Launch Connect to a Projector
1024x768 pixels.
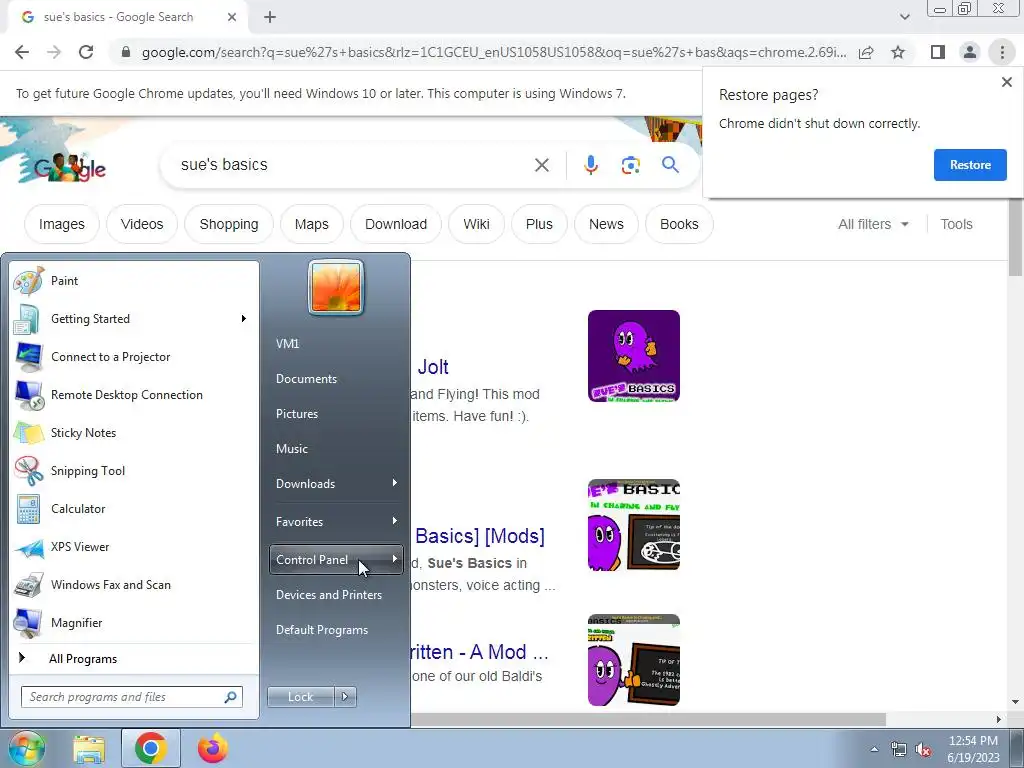134,357
